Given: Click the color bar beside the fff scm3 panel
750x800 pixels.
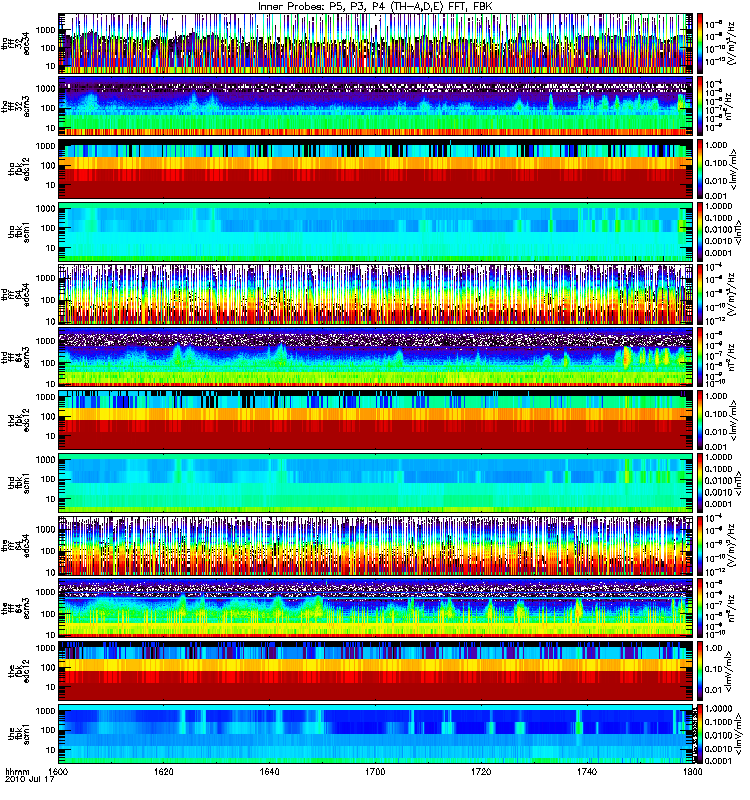Looking at the screenshot, I should [x=700, y=608].
